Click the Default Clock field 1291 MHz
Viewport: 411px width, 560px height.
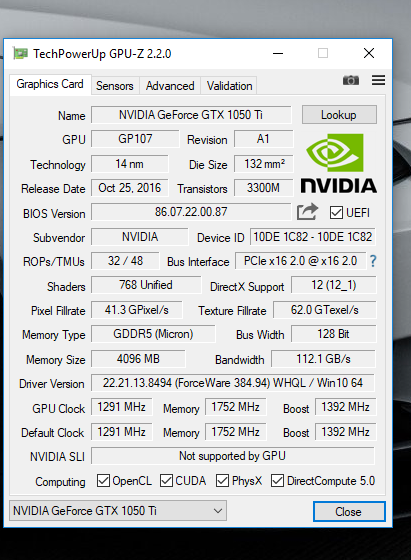pos(121,432)
